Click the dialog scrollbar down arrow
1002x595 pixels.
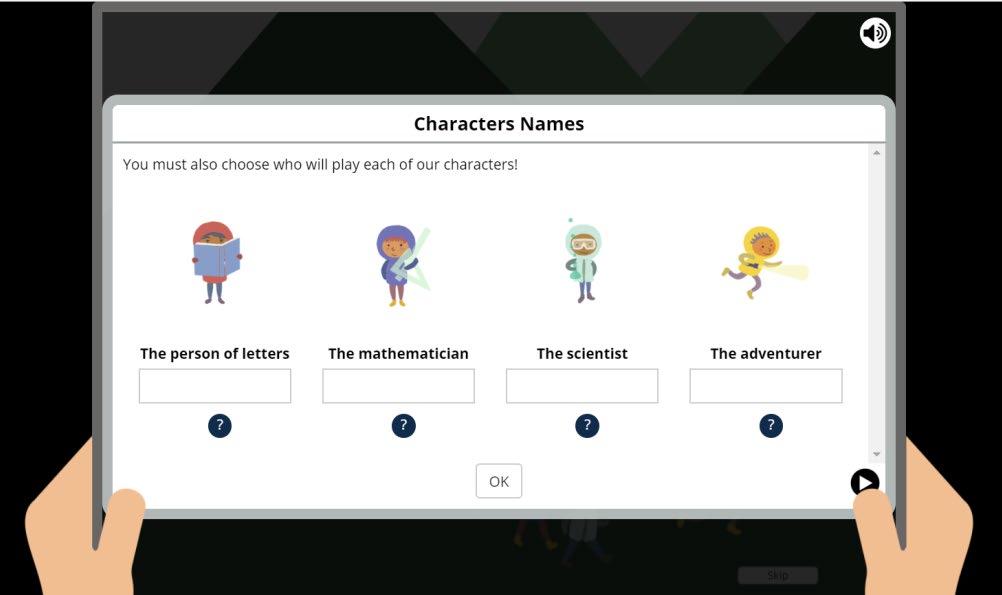coord(877,454)
